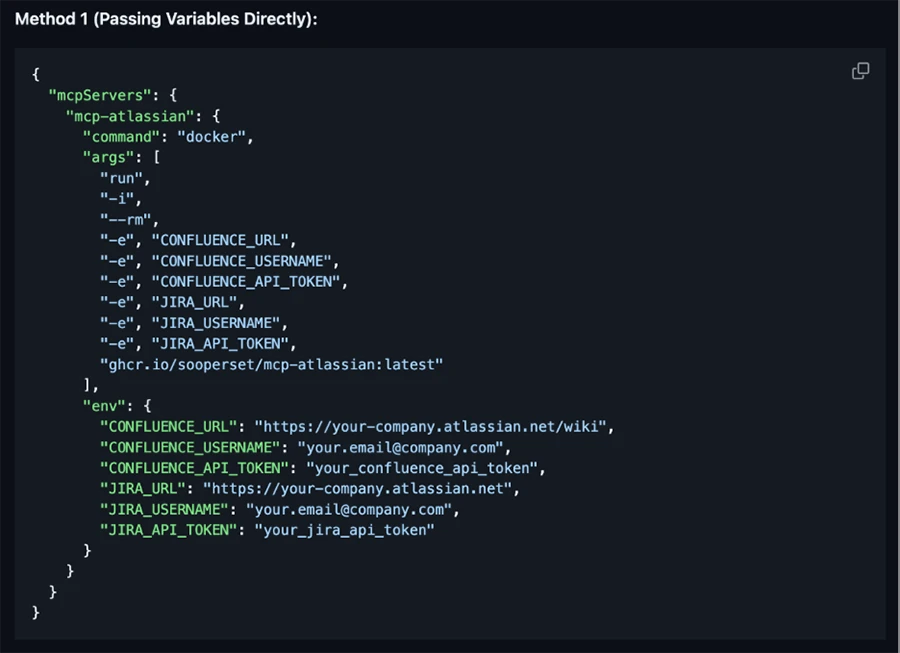Click "CONFLUENCE_API_TOKEN" key in env block
Screen dimensions: 900x653
194,468
